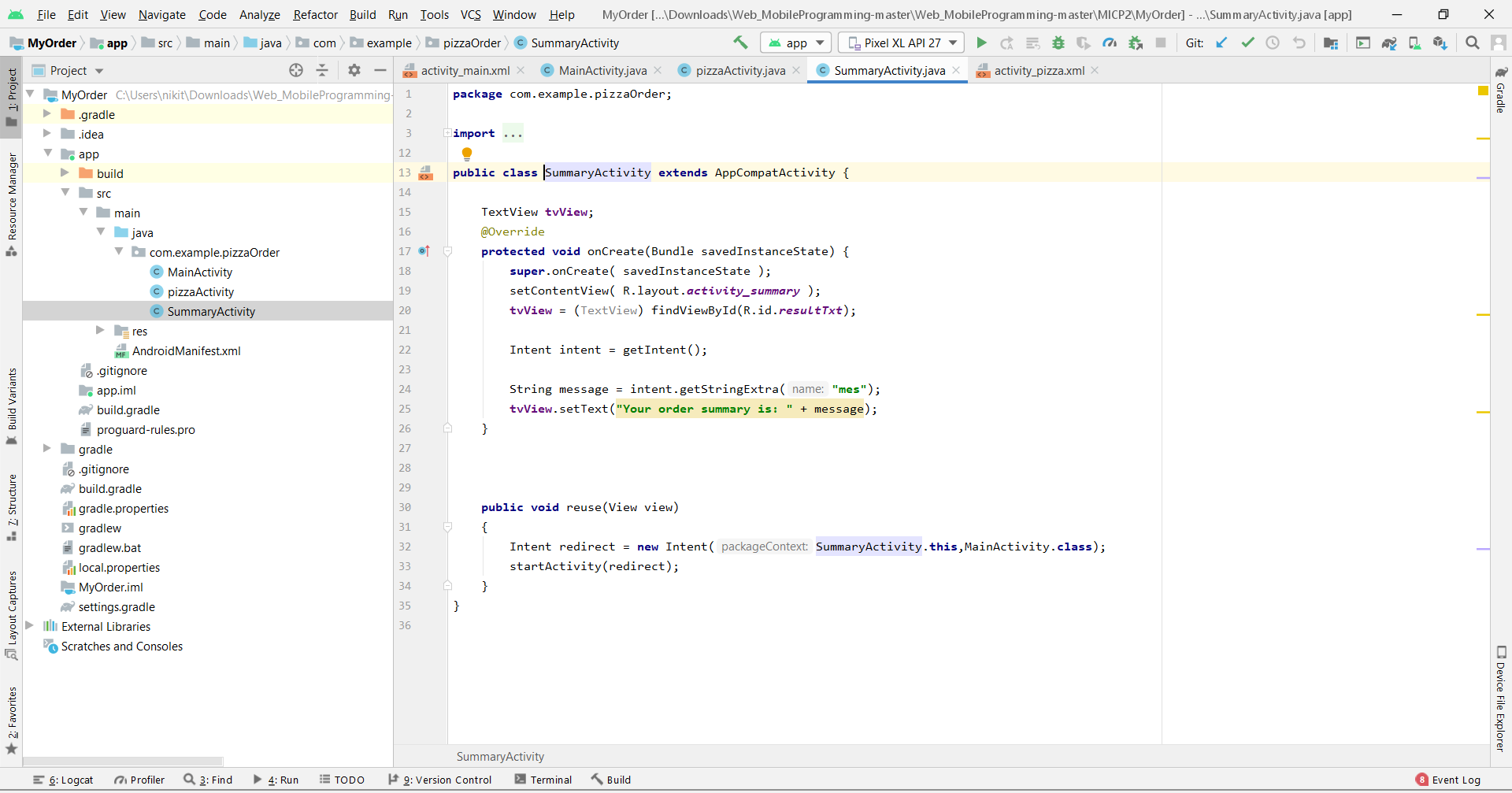Screen dimensions: 1512x793
Task: Expand External Libraries node
Action: point(30,626)
